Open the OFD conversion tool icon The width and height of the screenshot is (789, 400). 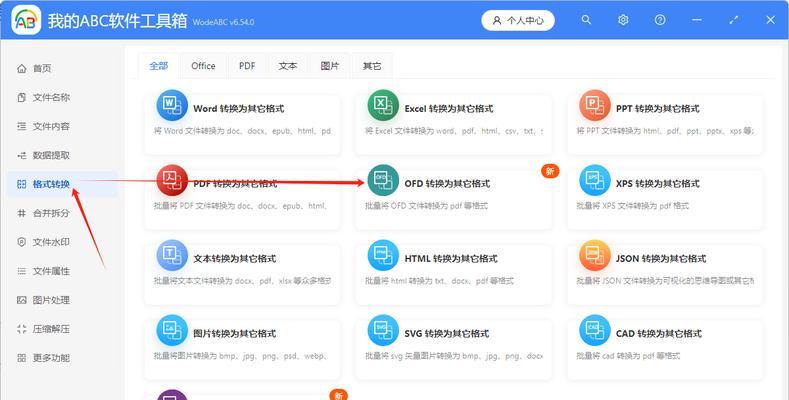pyautogui.click(x=383, y=180)
